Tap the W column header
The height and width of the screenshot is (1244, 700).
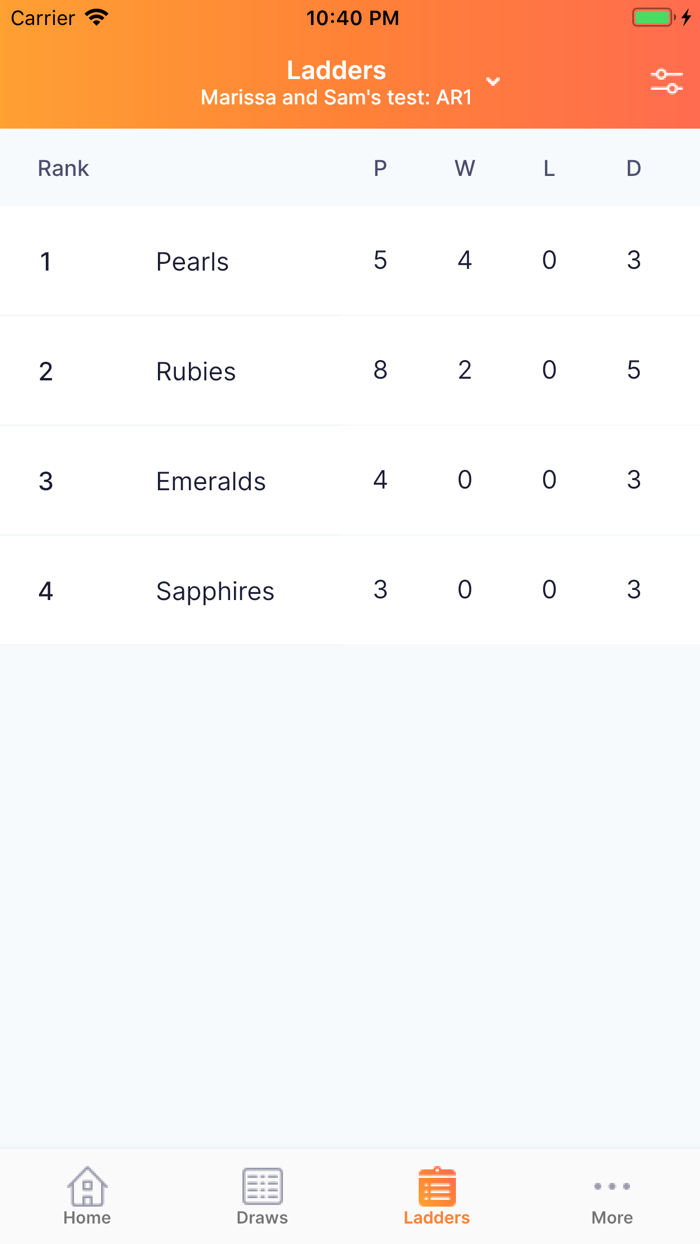pyautogui.click(x=464, y=168)
